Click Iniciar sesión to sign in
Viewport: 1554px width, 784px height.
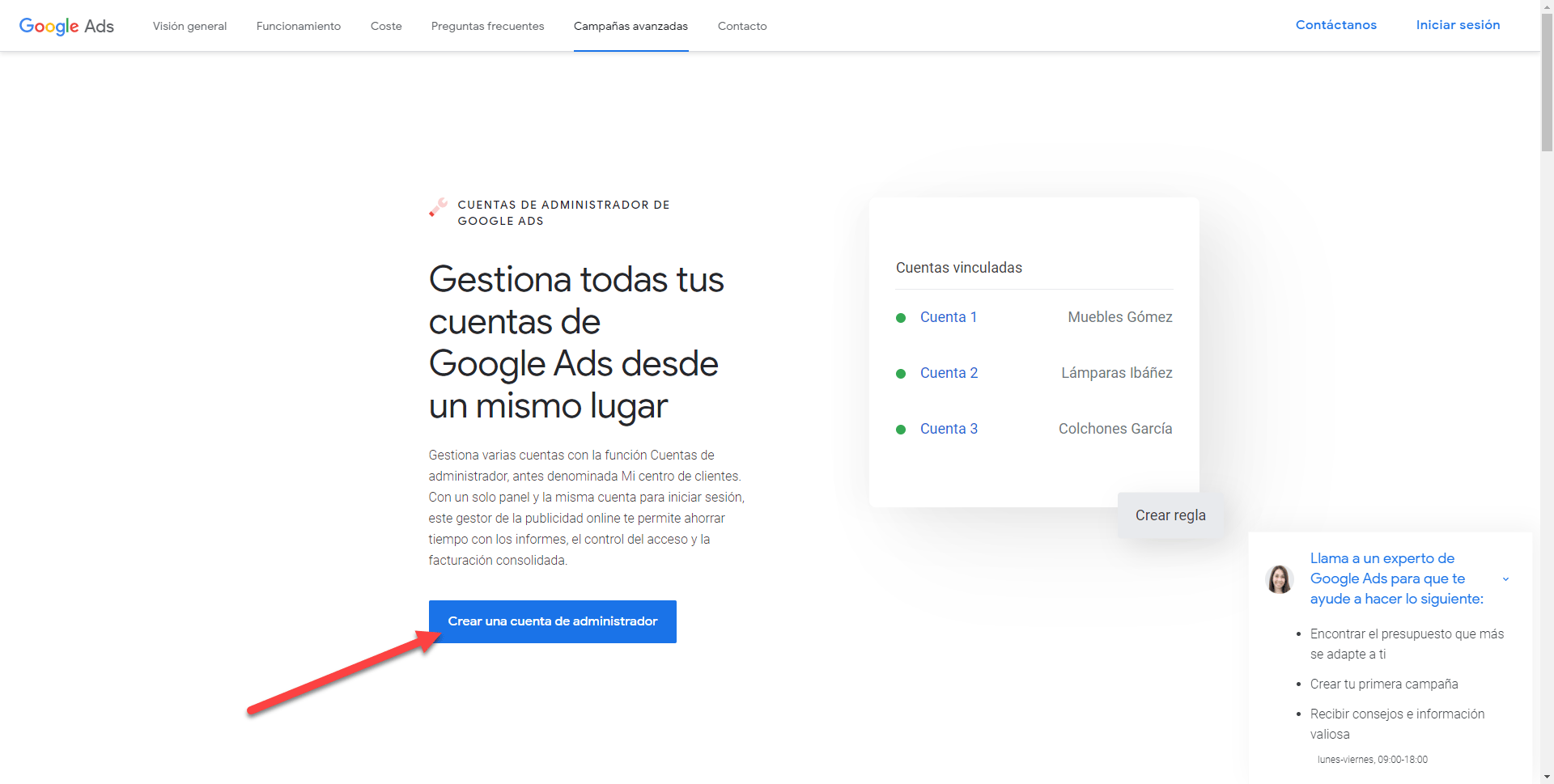1458,25
